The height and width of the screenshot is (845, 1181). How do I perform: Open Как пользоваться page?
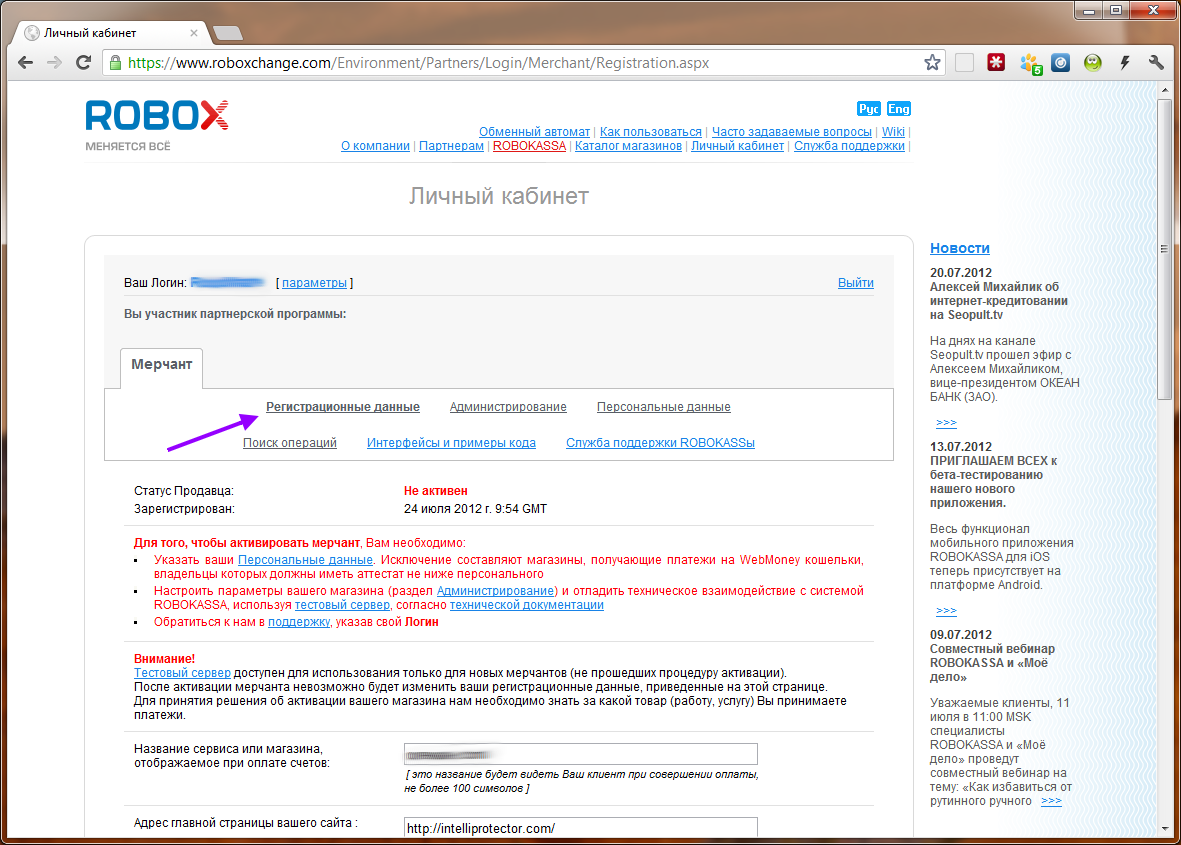pos(651,132)
